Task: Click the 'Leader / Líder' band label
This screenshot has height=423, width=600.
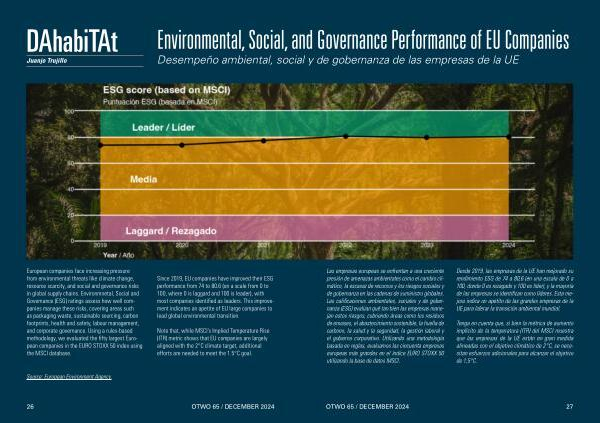Action: pyautogui.click(x=163, y=127)
